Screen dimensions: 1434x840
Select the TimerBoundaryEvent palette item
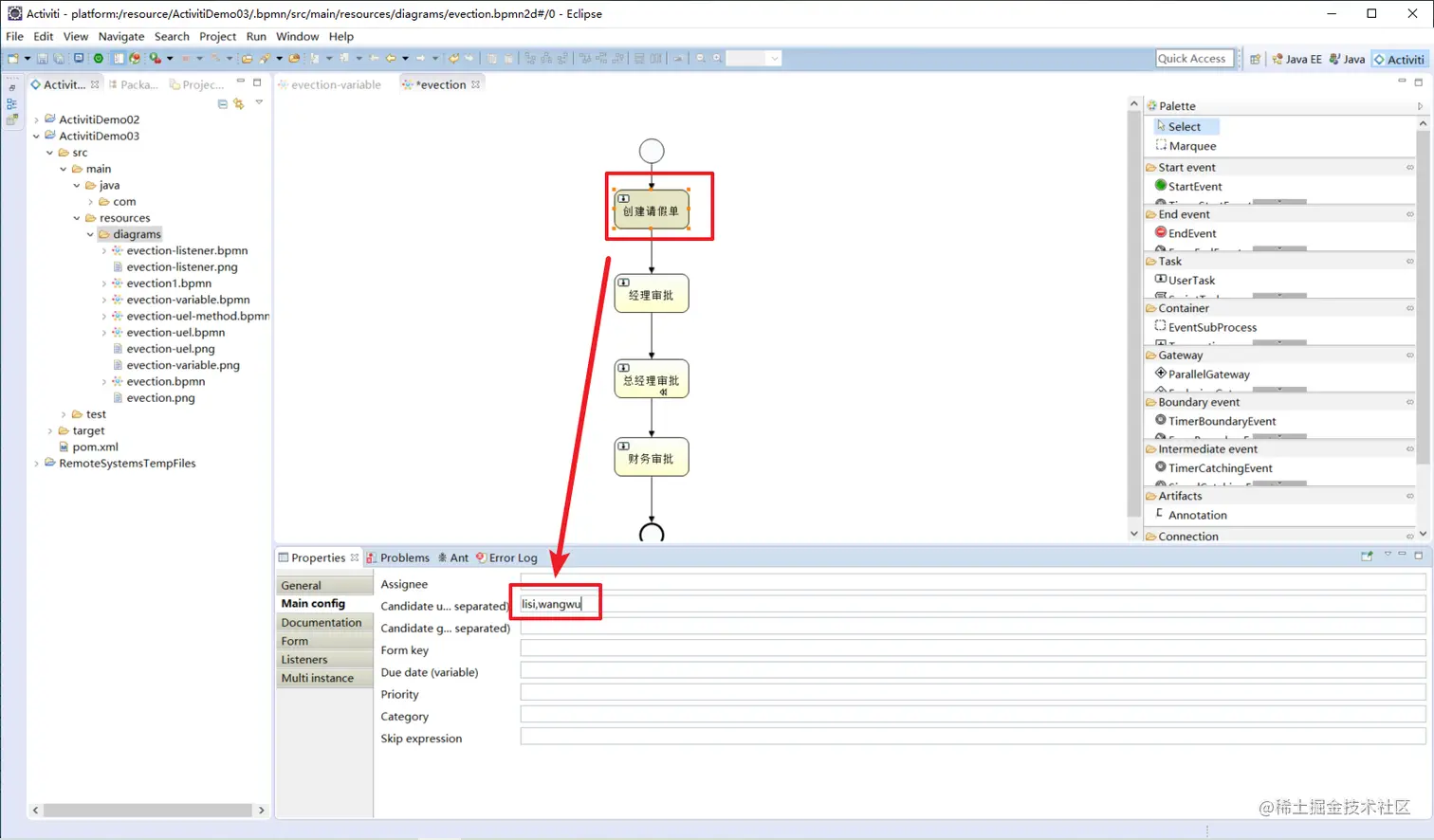pyautogui.click(x=1215, y=421)
